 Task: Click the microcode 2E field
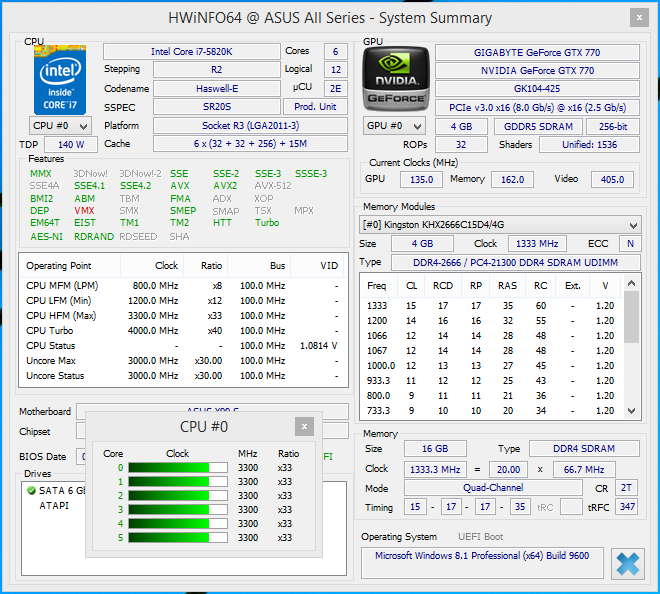[335, 89]
